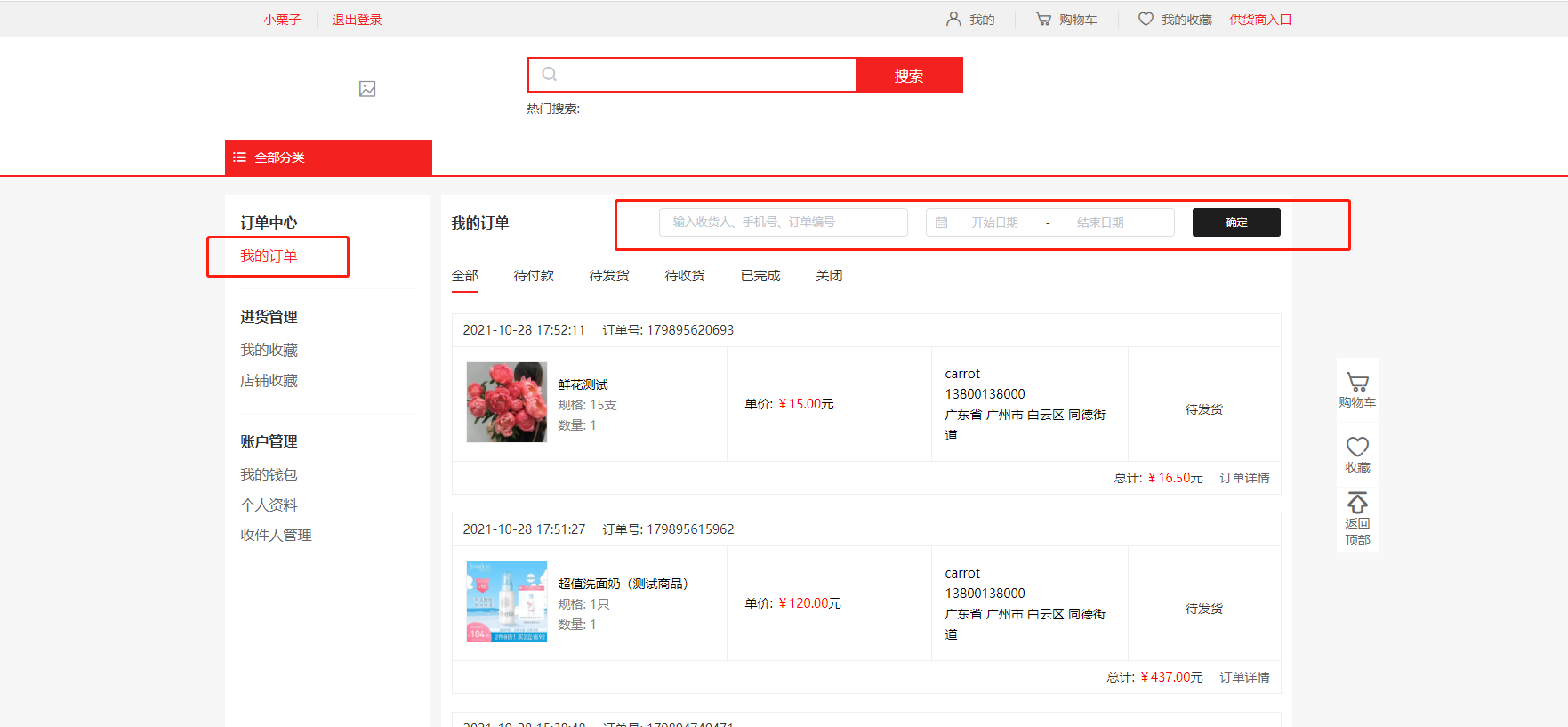1568x727 pixels.
Task: Focus the order search field for recipient/phone
Action: pyautogui.click(x=783, y=222)
